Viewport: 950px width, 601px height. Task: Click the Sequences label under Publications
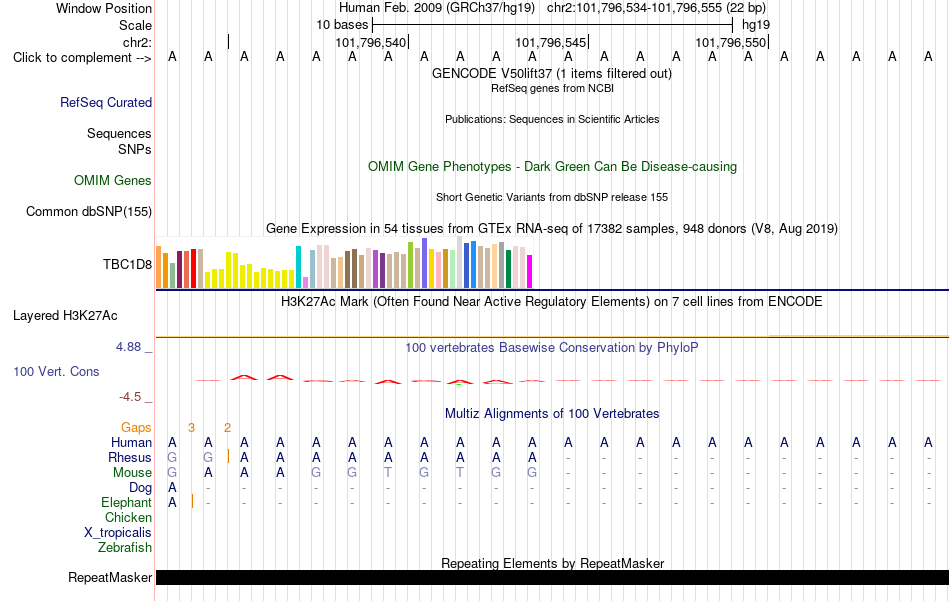119,133
